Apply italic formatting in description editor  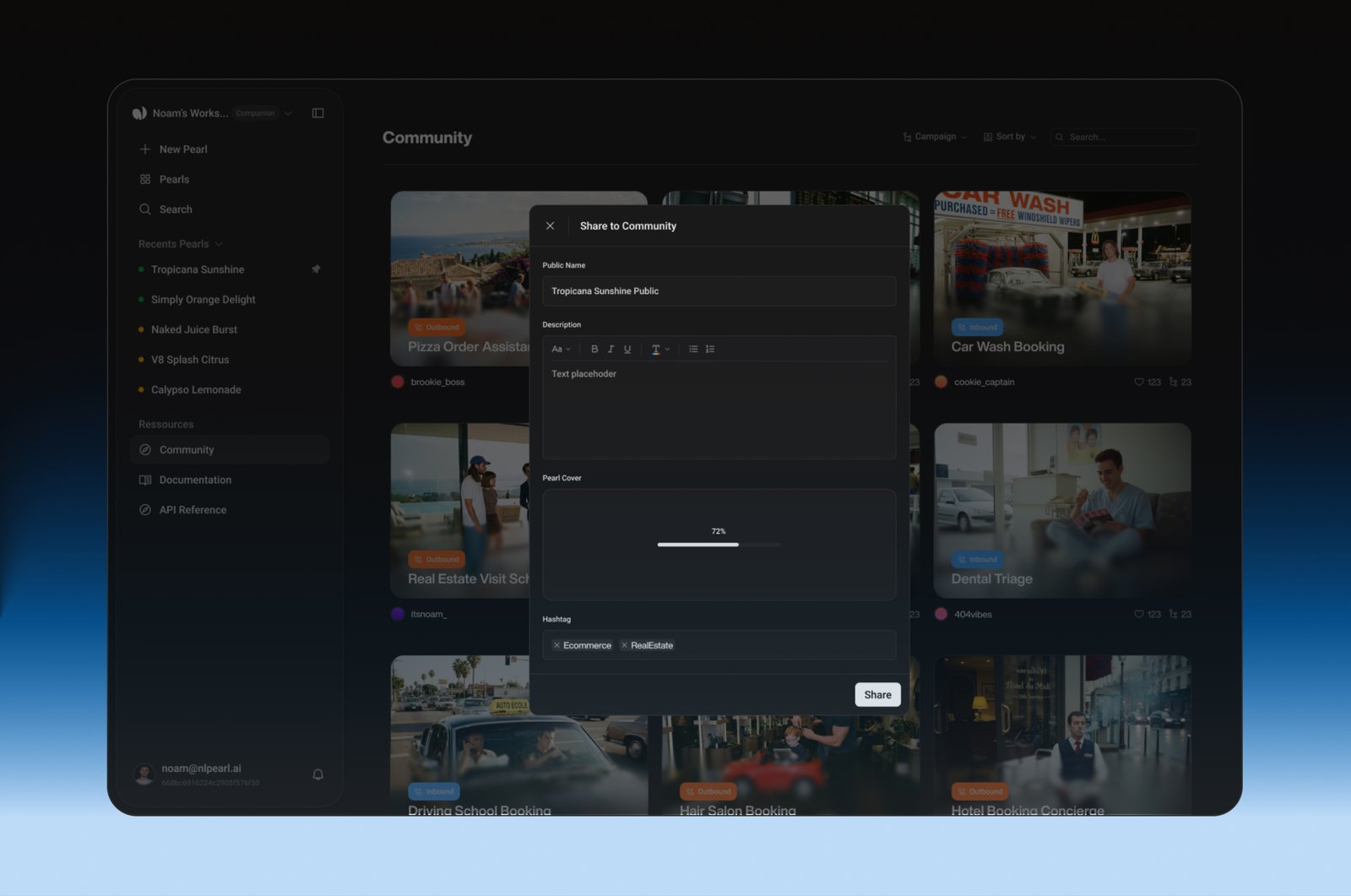(610, 350)
